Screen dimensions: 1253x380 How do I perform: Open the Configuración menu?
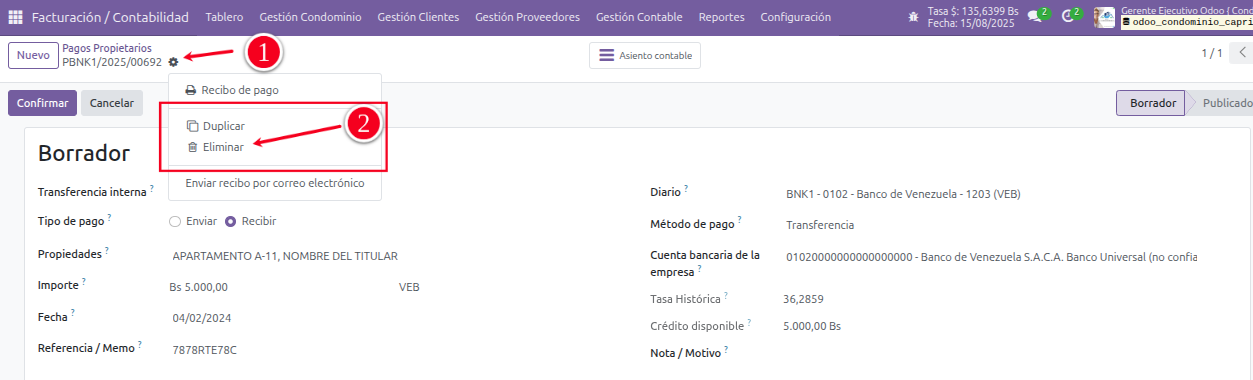[x=795, y=17]
